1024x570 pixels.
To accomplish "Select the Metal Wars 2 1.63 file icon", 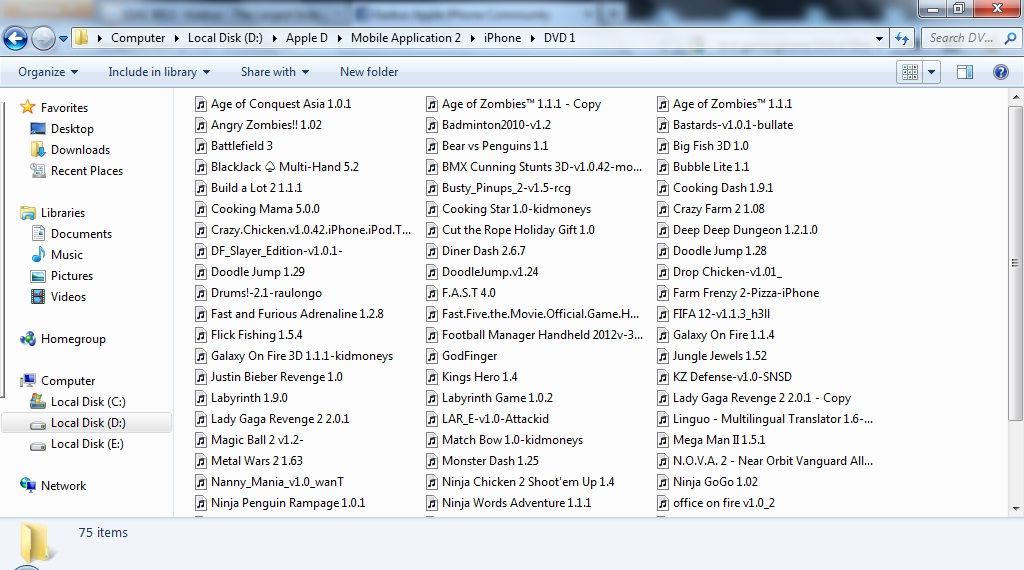I will pyautogui.click(x=201, y=461).
